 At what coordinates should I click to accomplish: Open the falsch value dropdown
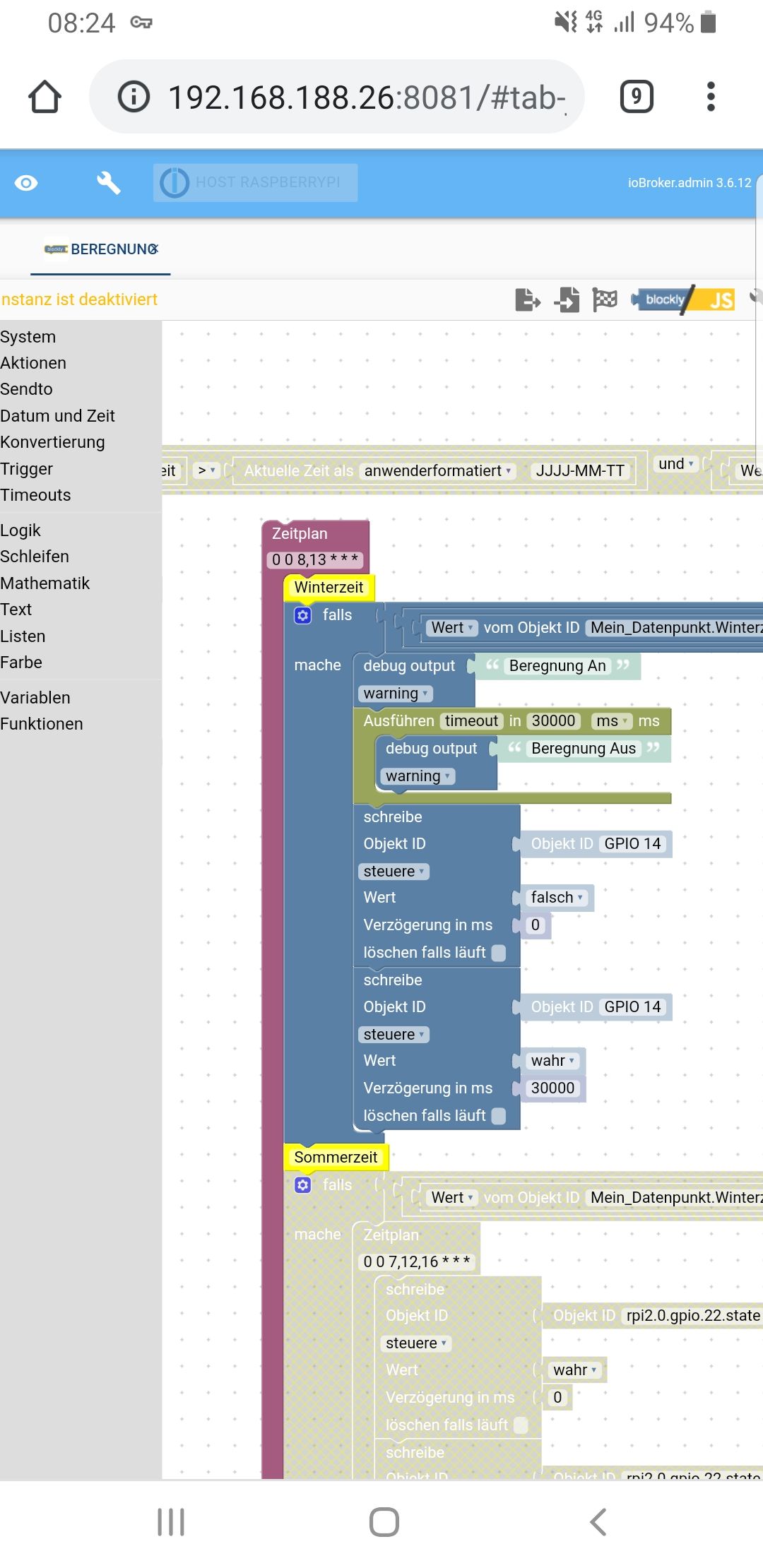[557, 898]
